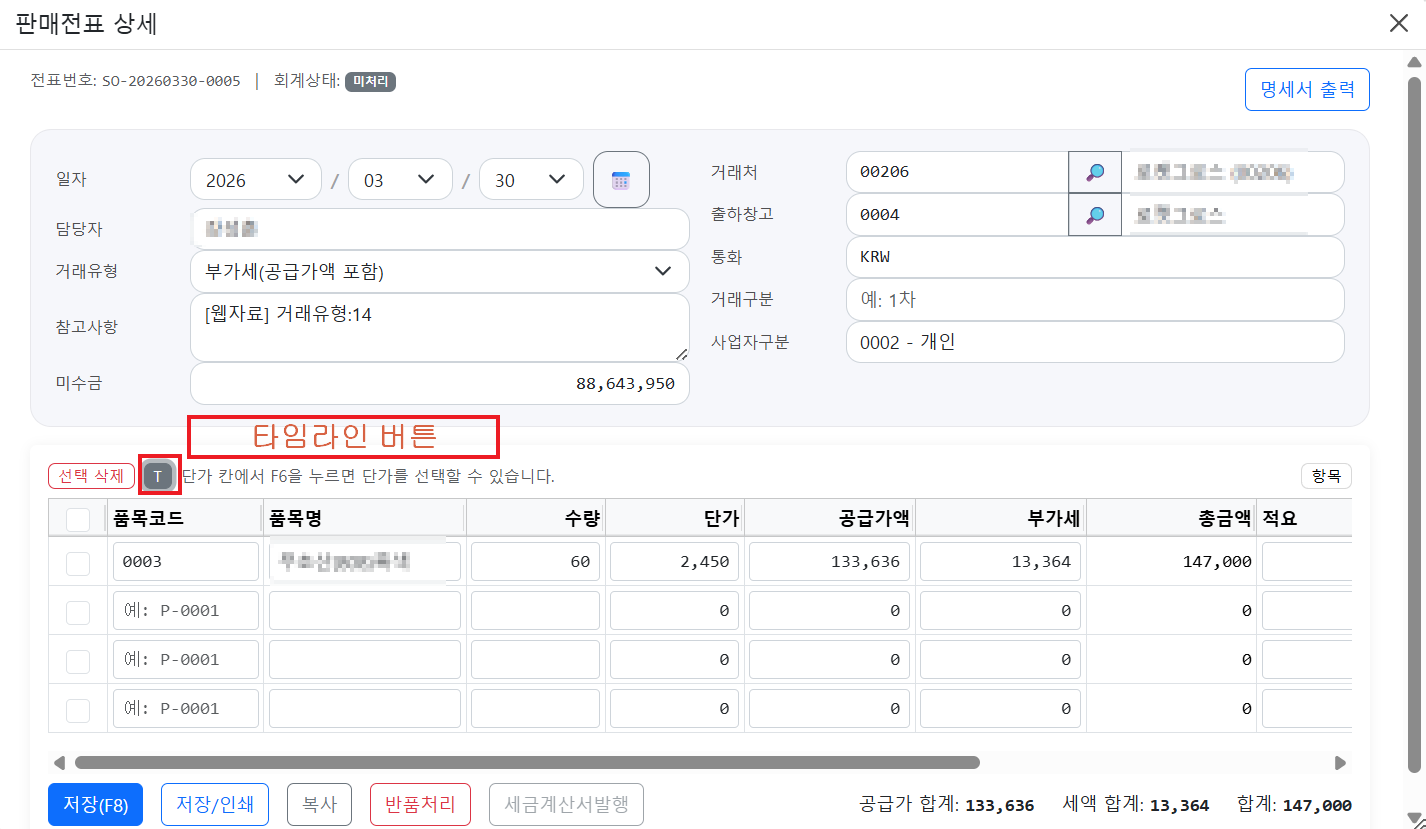The width and height of the screenshot is (1426, 829).
Task: Click the 품목코드 cell 0003
Action: coord(185,562)
